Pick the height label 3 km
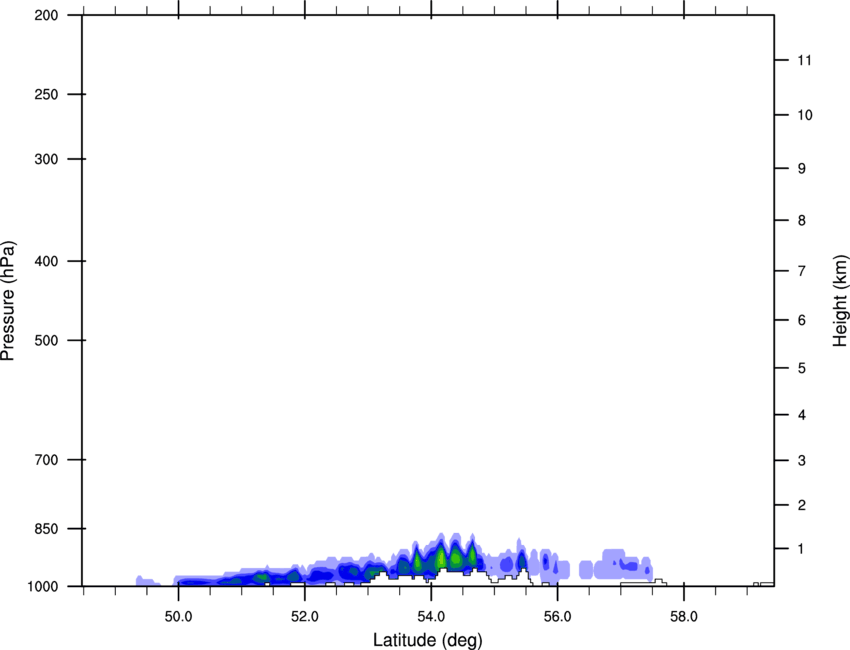This screenshot has height=650, width=850. (802, 461)
